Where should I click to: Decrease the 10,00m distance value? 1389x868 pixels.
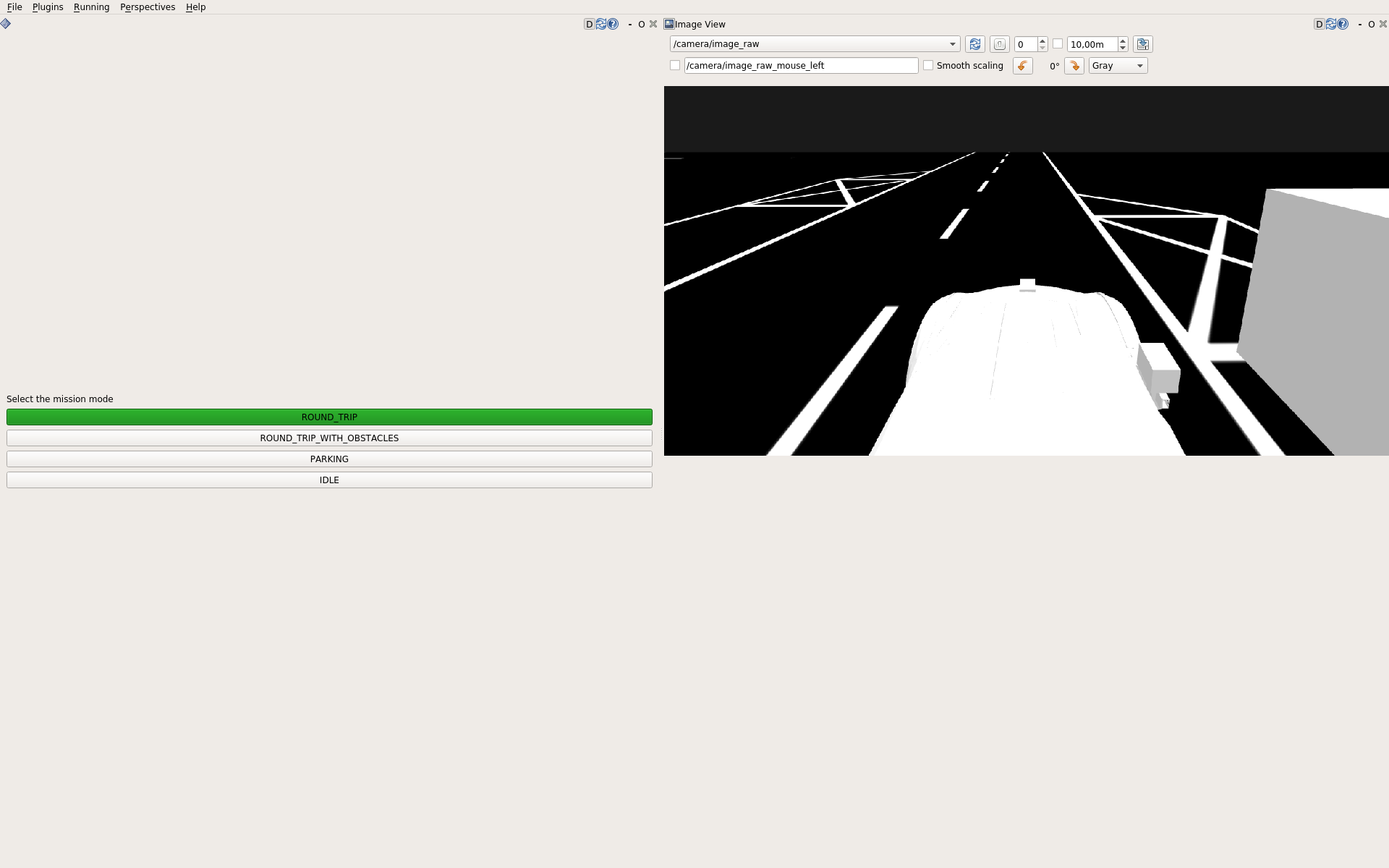pos(1122,48)
